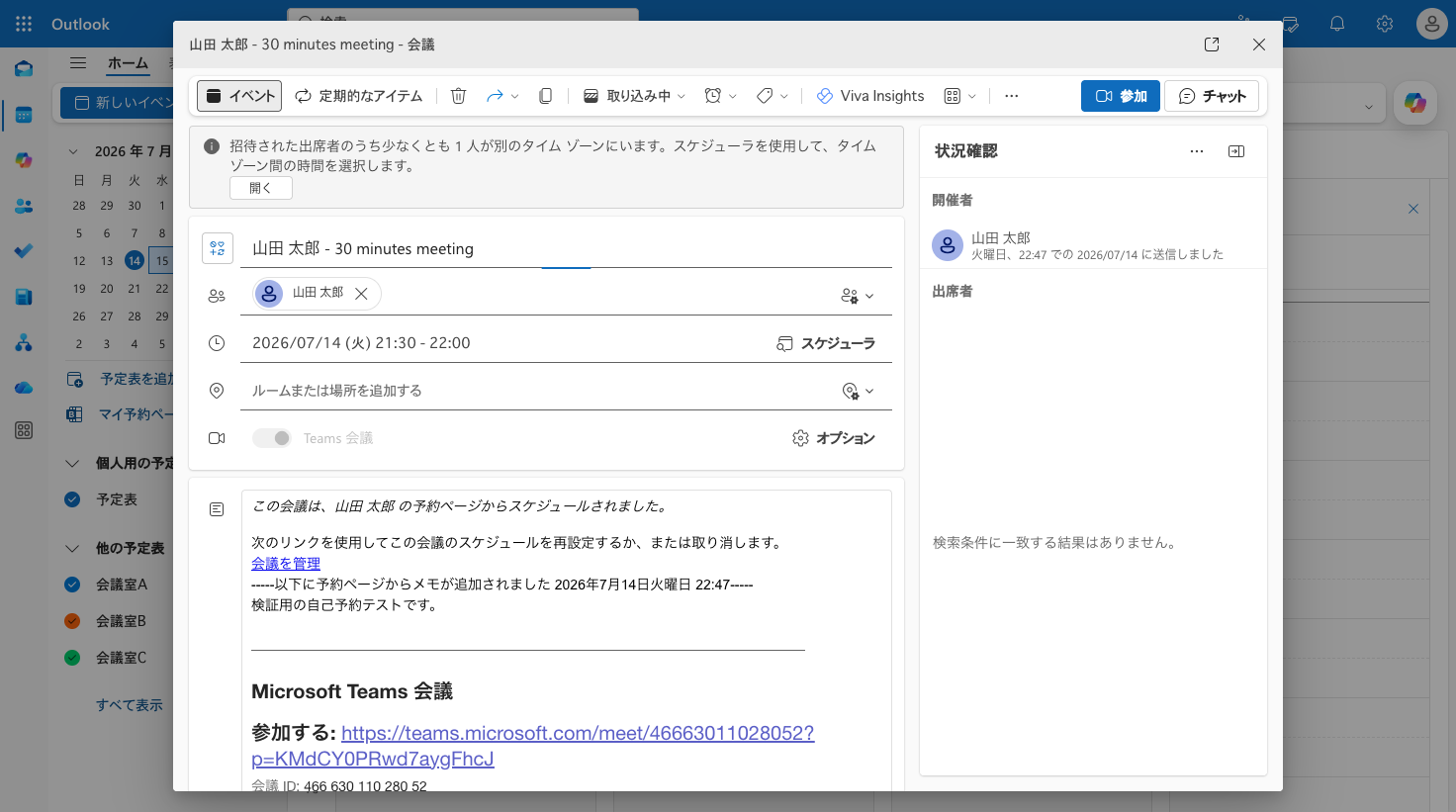The width and height of the screenshot is (1456, 812).
Task: Click すべて表示 in the calendar list
Action: (130, 705)
